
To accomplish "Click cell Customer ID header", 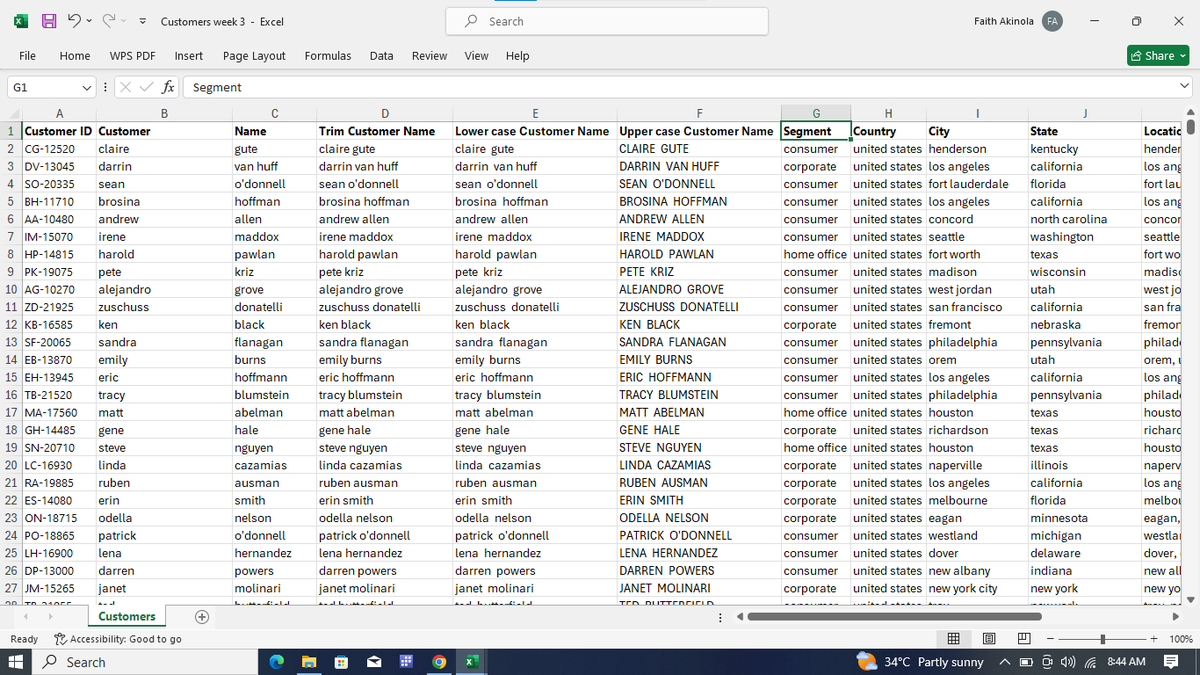I will click(58, 131).
